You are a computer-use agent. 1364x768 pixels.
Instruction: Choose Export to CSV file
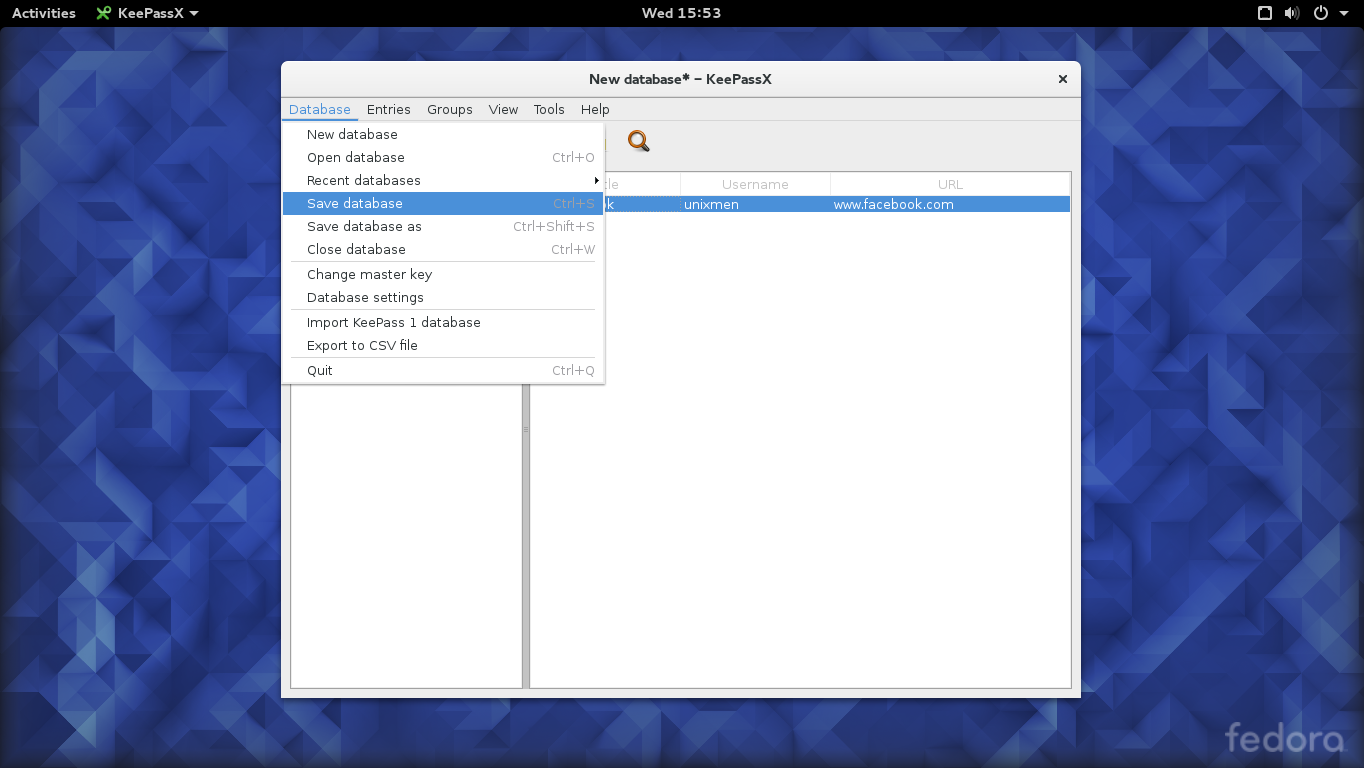tap(443, 345)
